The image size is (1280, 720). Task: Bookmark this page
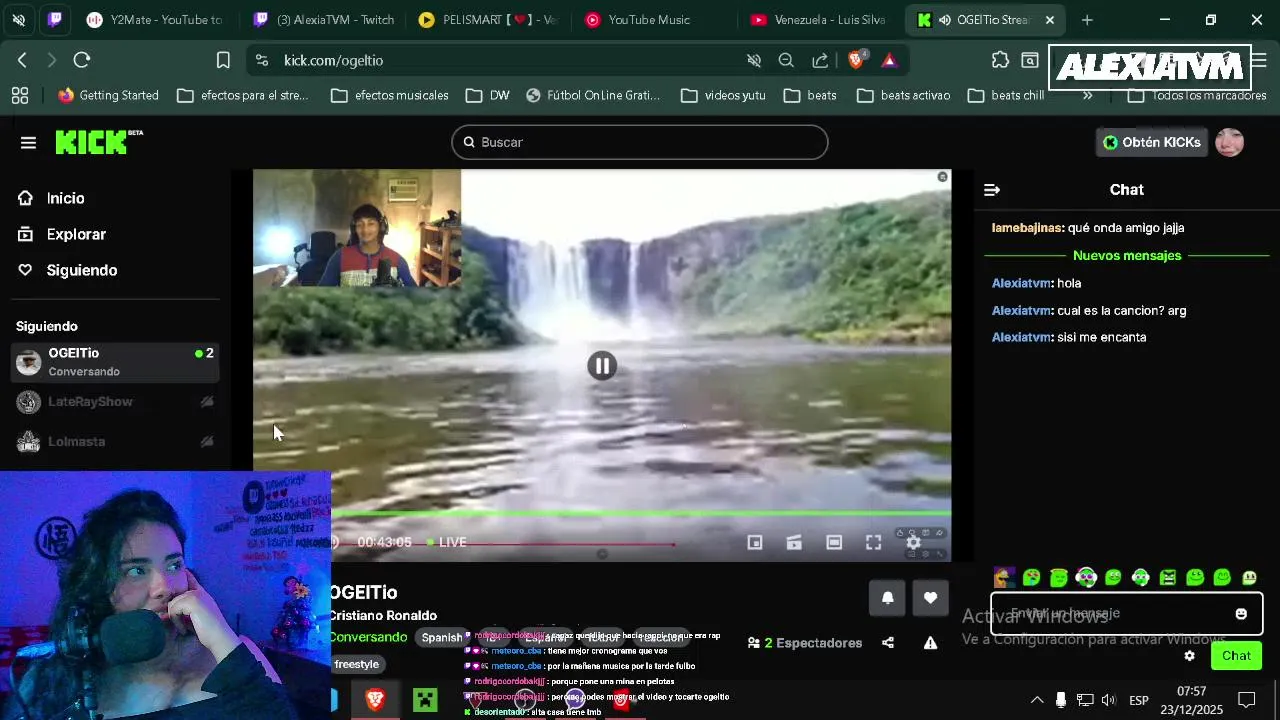pos(223,60)
